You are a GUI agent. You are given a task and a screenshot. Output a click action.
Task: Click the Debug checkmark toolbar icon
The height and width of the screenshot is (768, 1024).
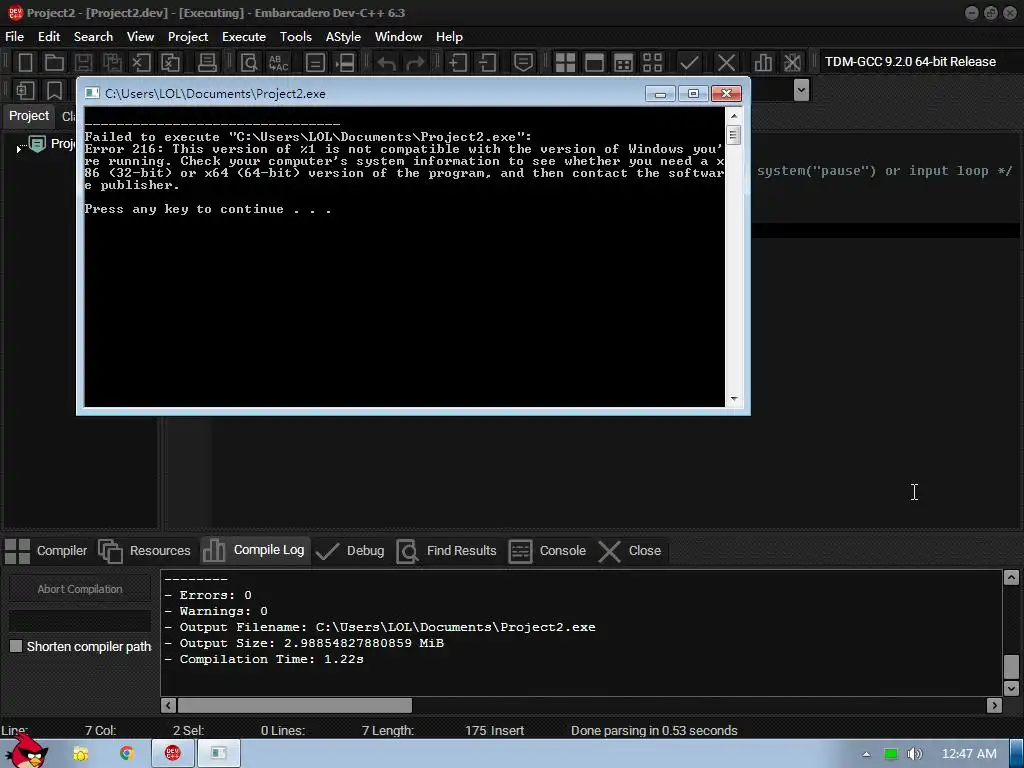point(689,63)
